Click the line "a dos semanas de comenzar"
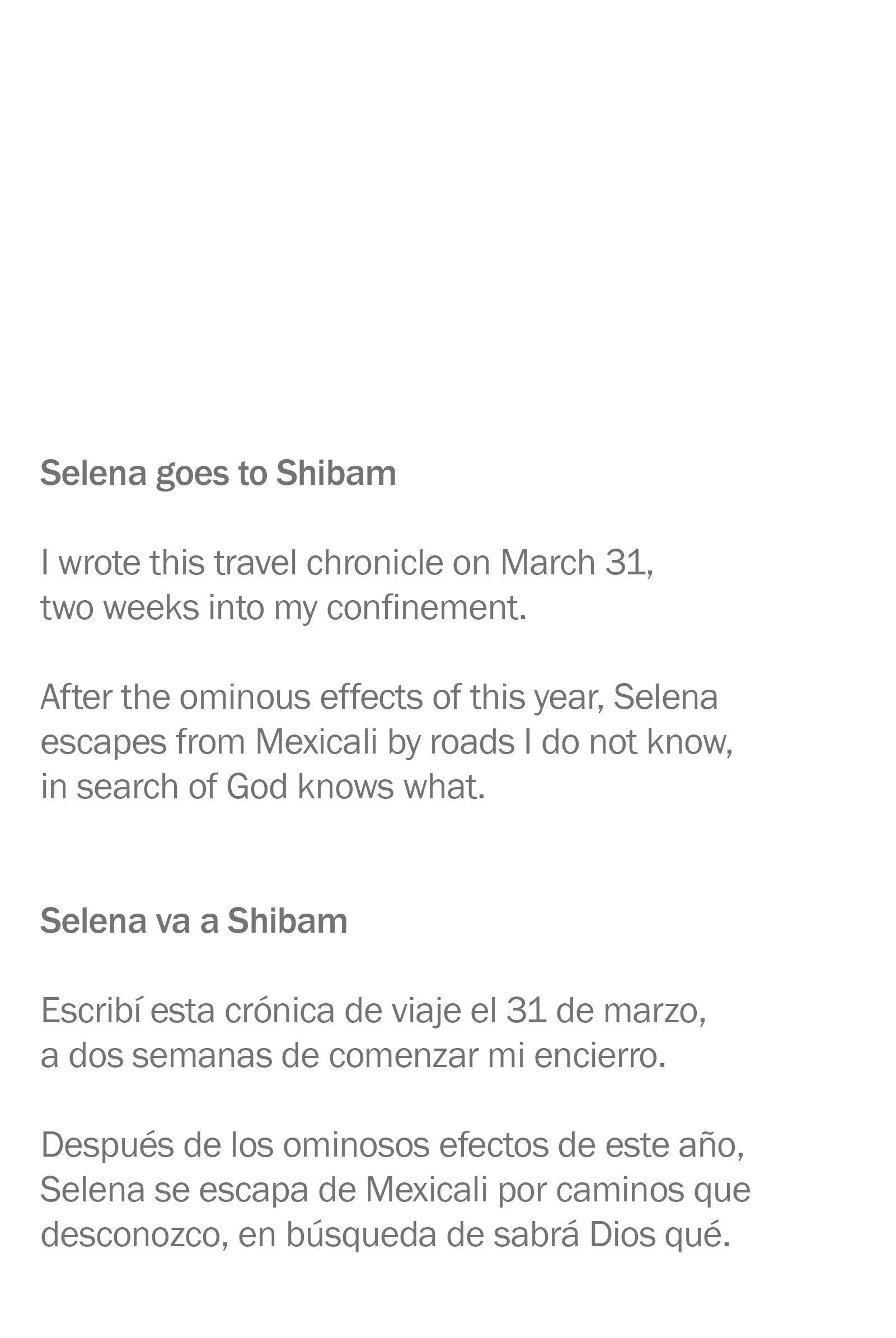Viewport: 896px width, 1338px height. point(353,1055)
